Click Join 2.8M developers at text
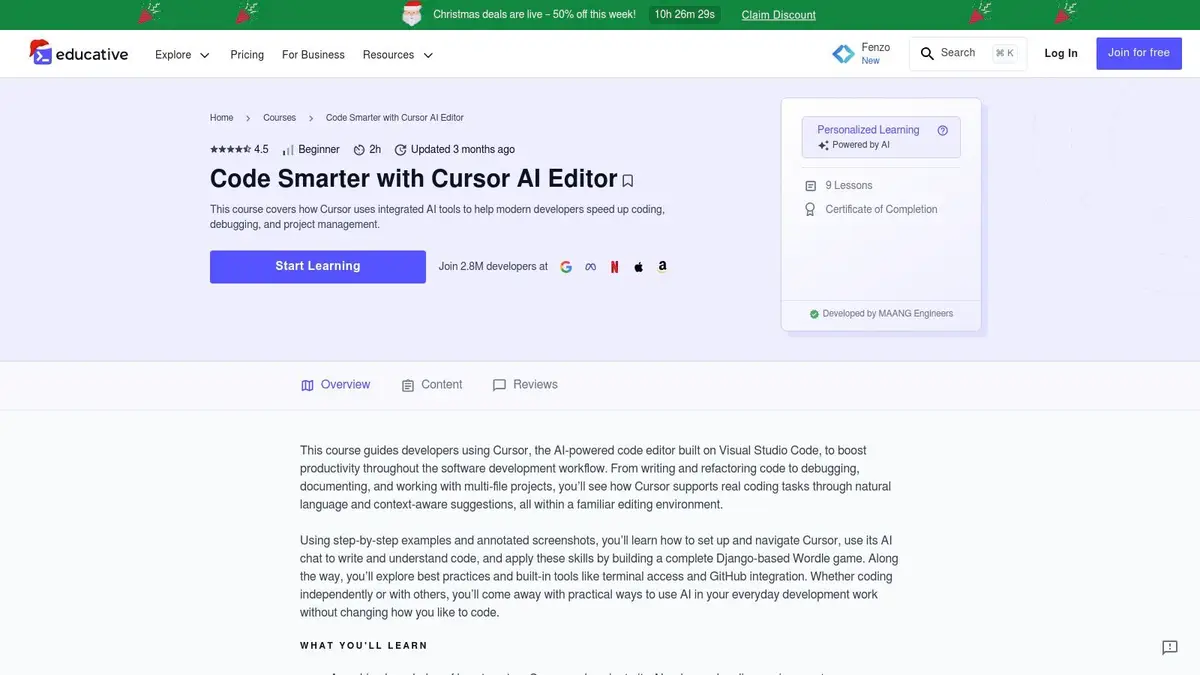 (x=493, y=267)
